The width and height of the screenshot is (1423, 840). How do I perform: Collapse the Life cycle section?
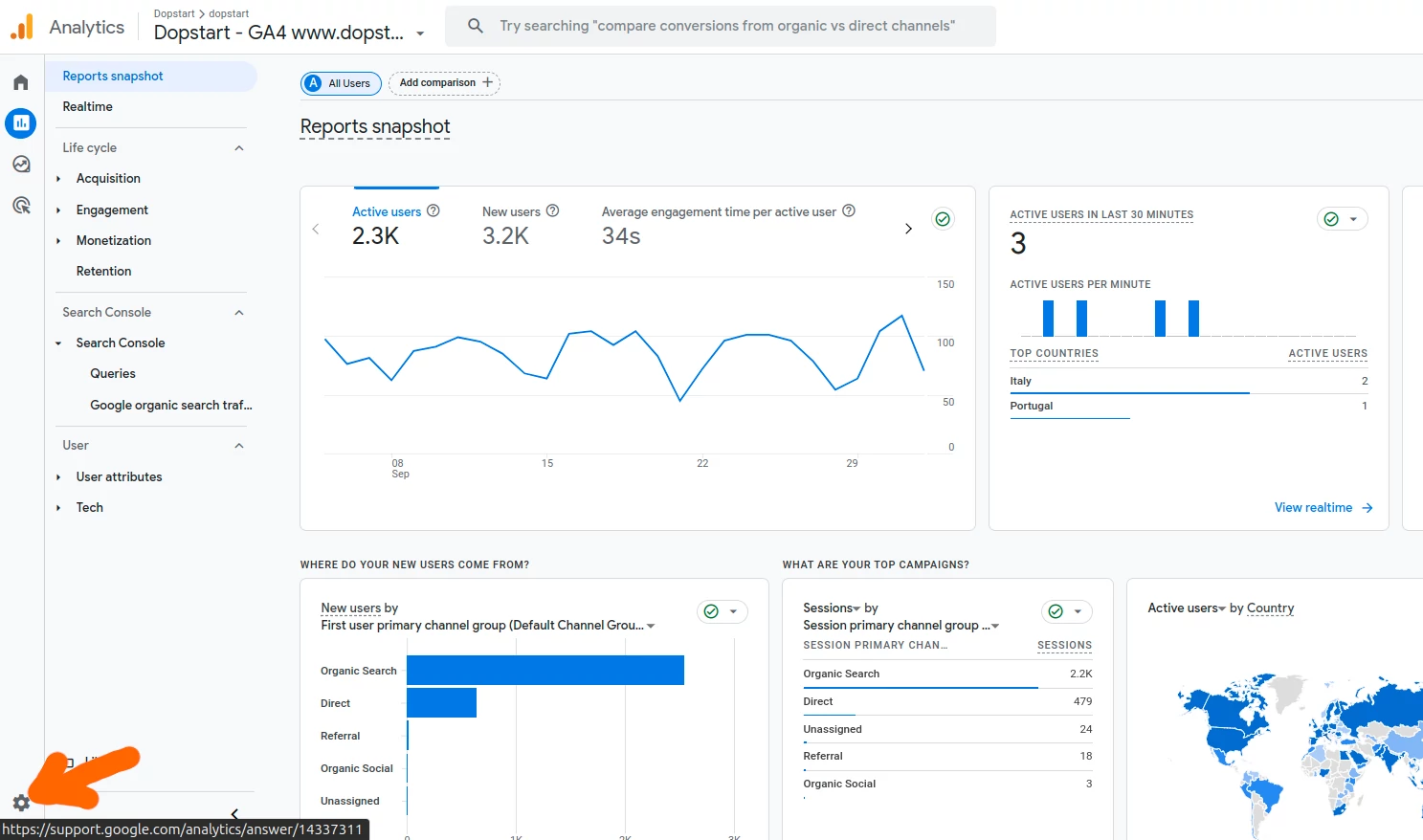point(239,148)
